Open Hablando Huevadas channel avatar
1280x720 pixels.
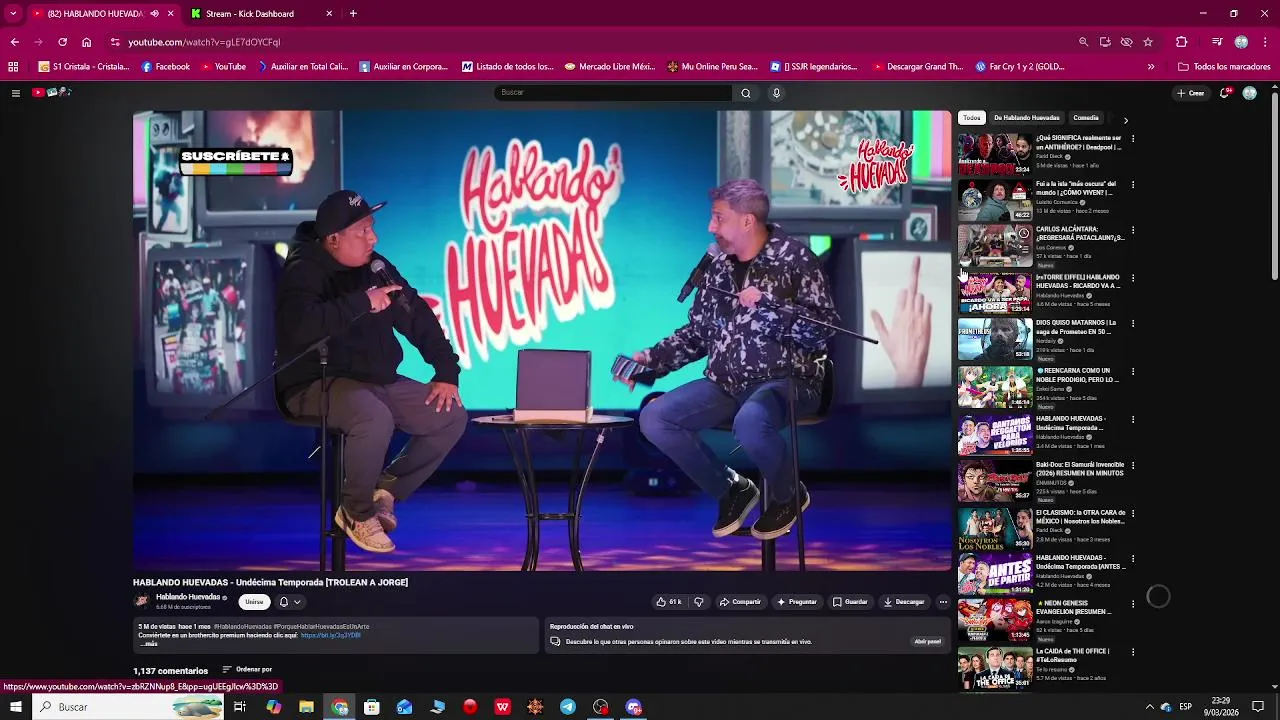(x=142, y=601)
